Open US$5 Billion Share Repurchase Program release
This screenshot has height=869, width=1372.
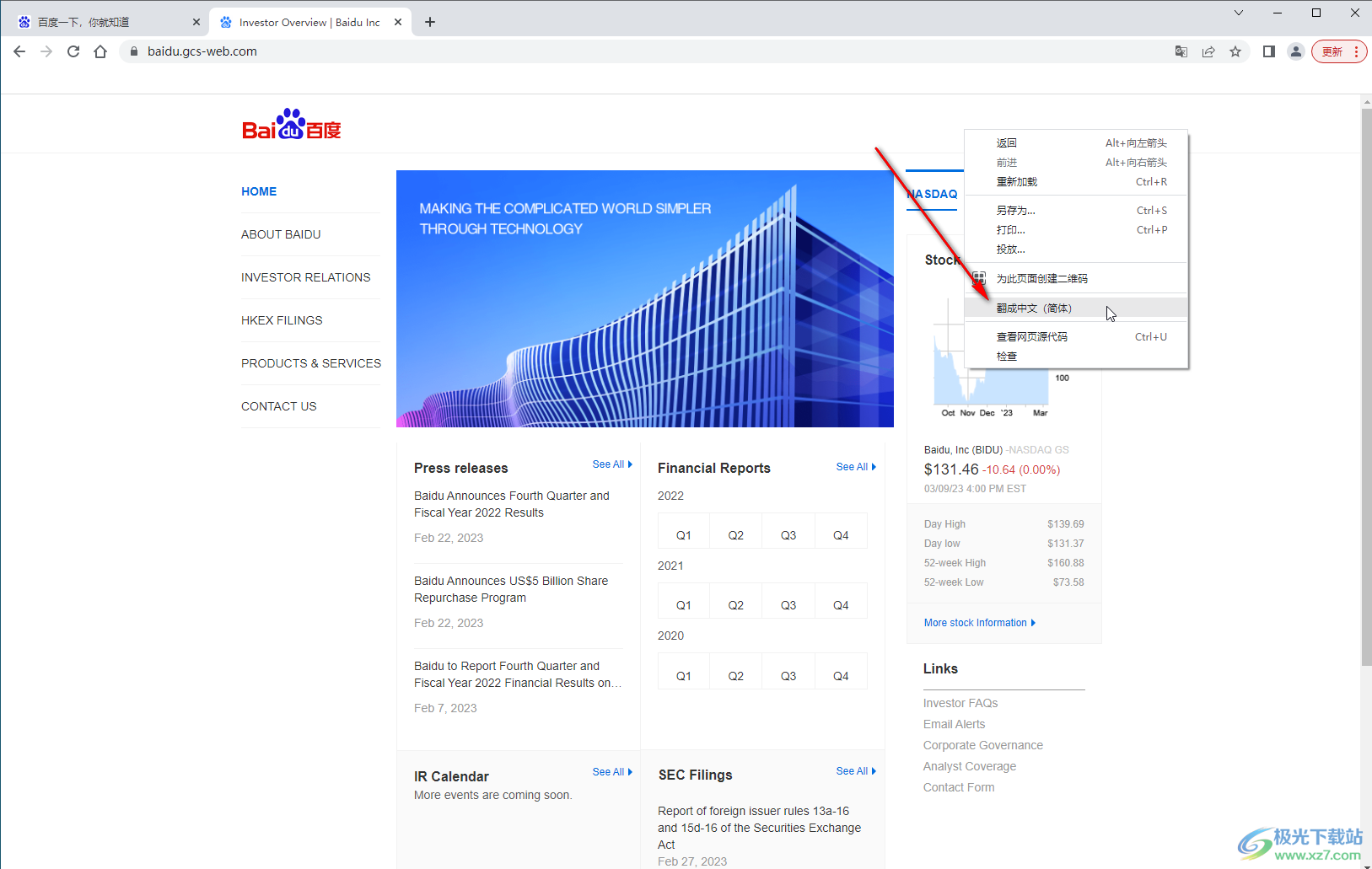click(x=511, y=589)
